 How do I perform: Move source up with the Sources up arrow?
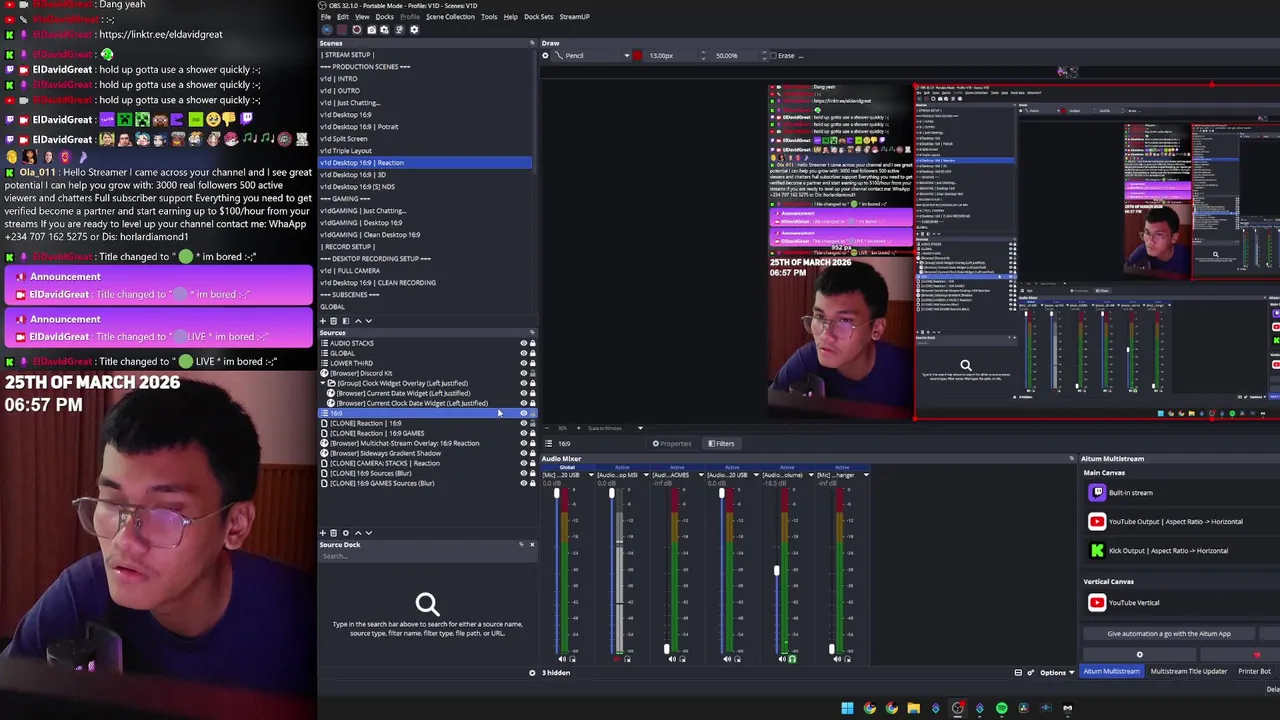pos(358,533)
